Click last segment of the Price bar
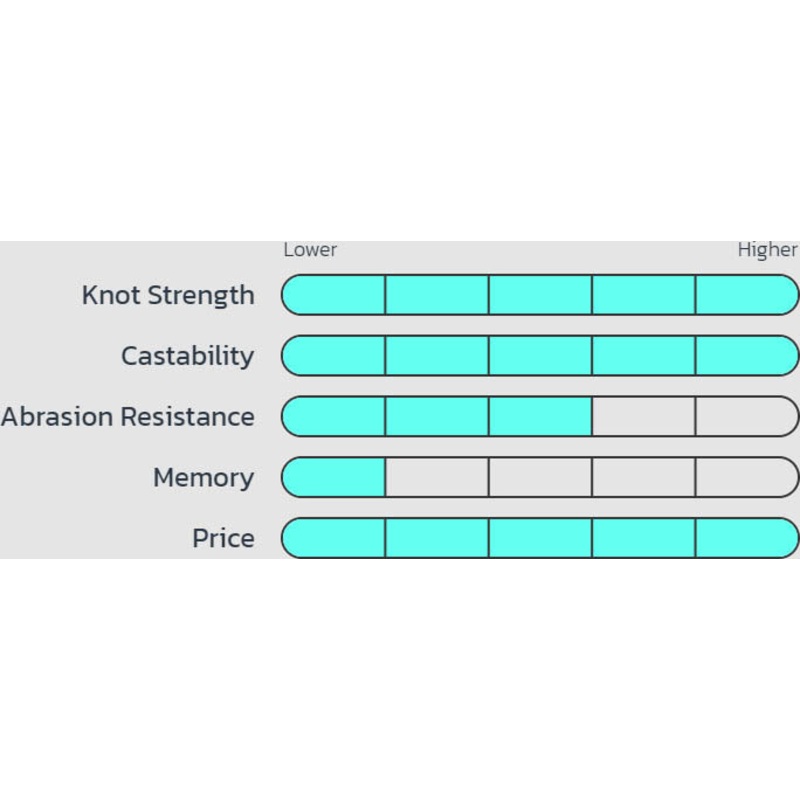The image size is (800, 800). click(746, 539)
